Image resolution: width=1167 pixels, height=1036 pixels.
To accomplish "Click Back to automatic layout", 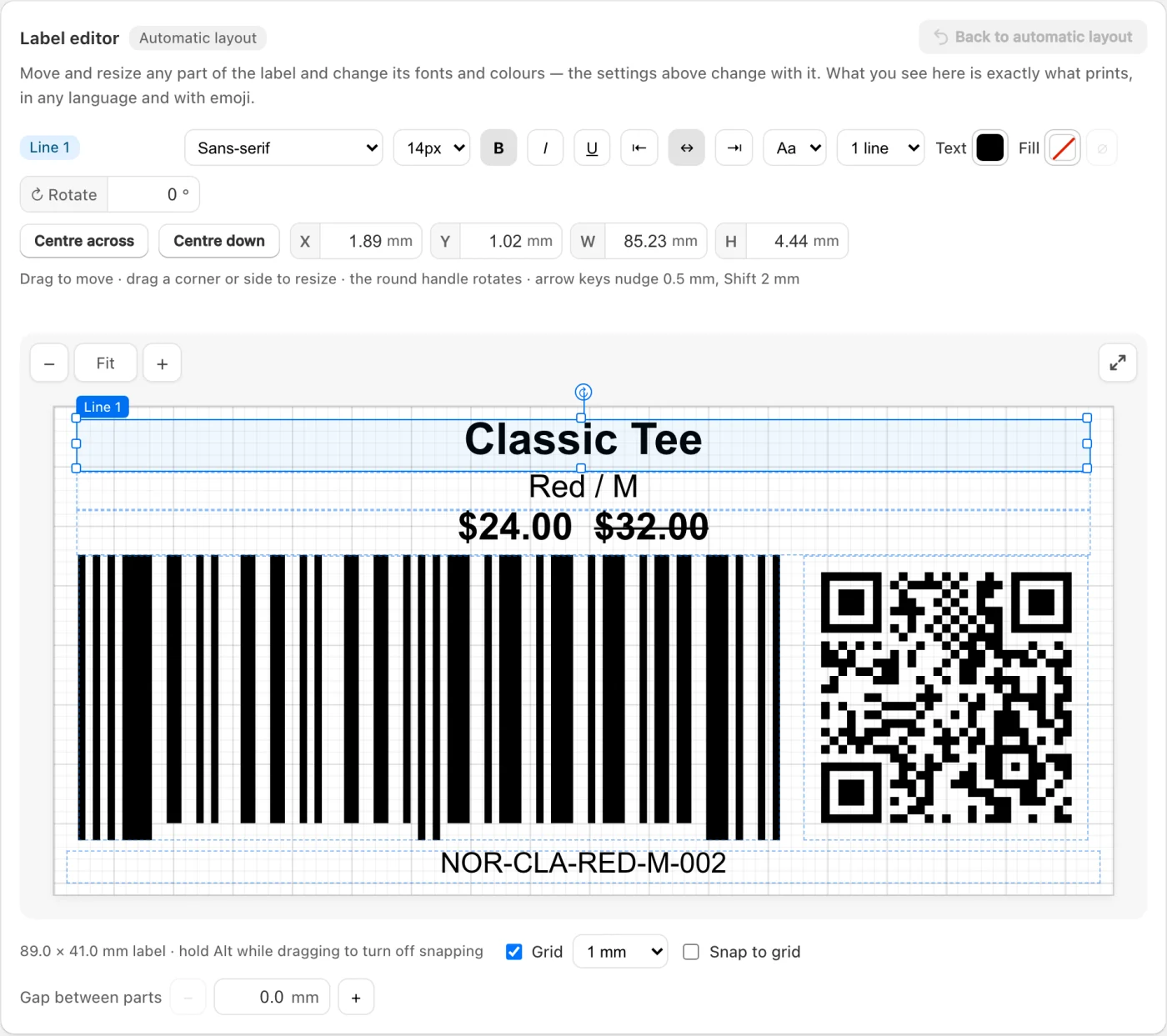I will (1034, 38).
